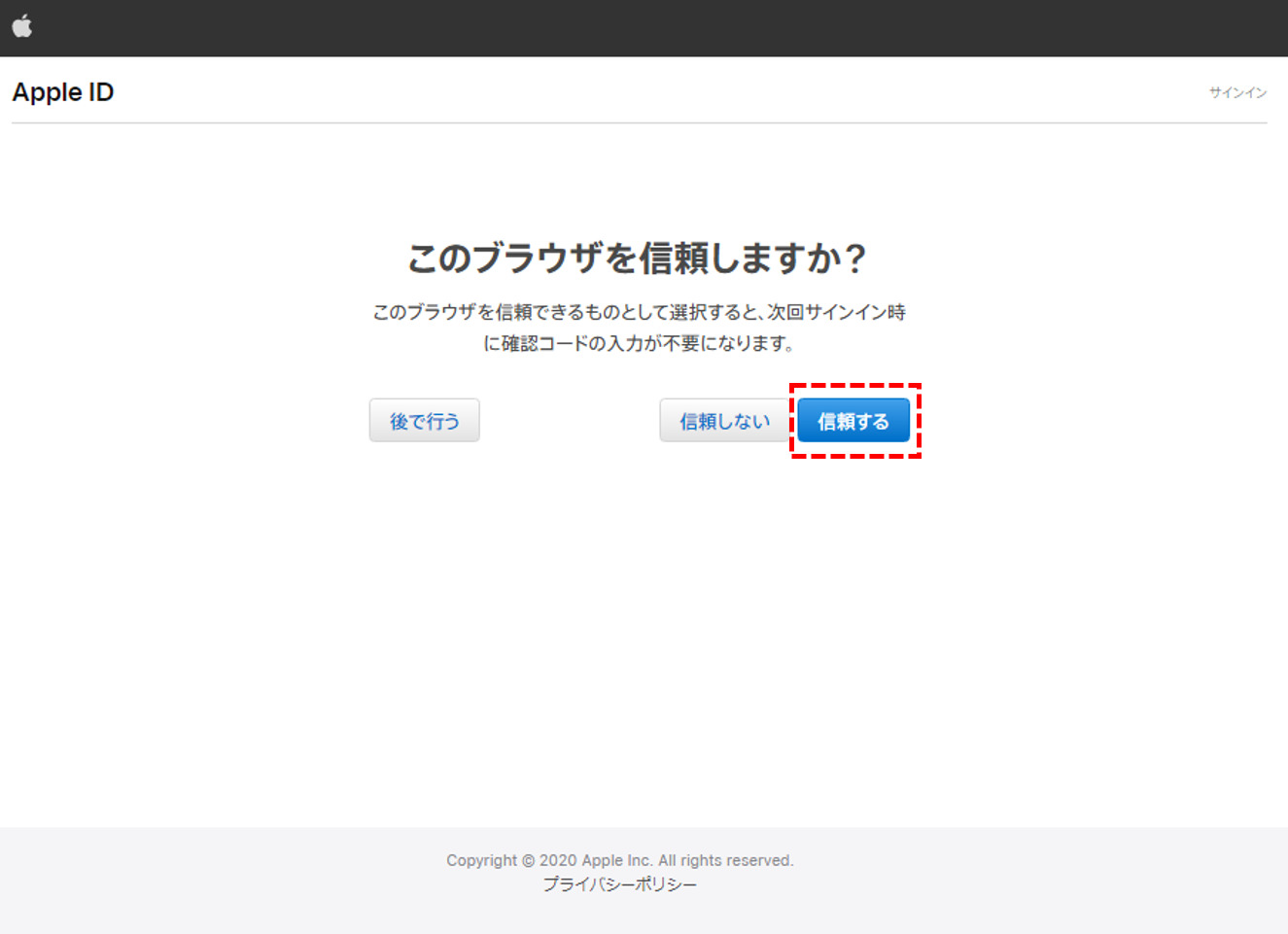Click 次回サインイン時 in the description
This screenshot has width=1288, height=934.
click(x=836, y=312)
